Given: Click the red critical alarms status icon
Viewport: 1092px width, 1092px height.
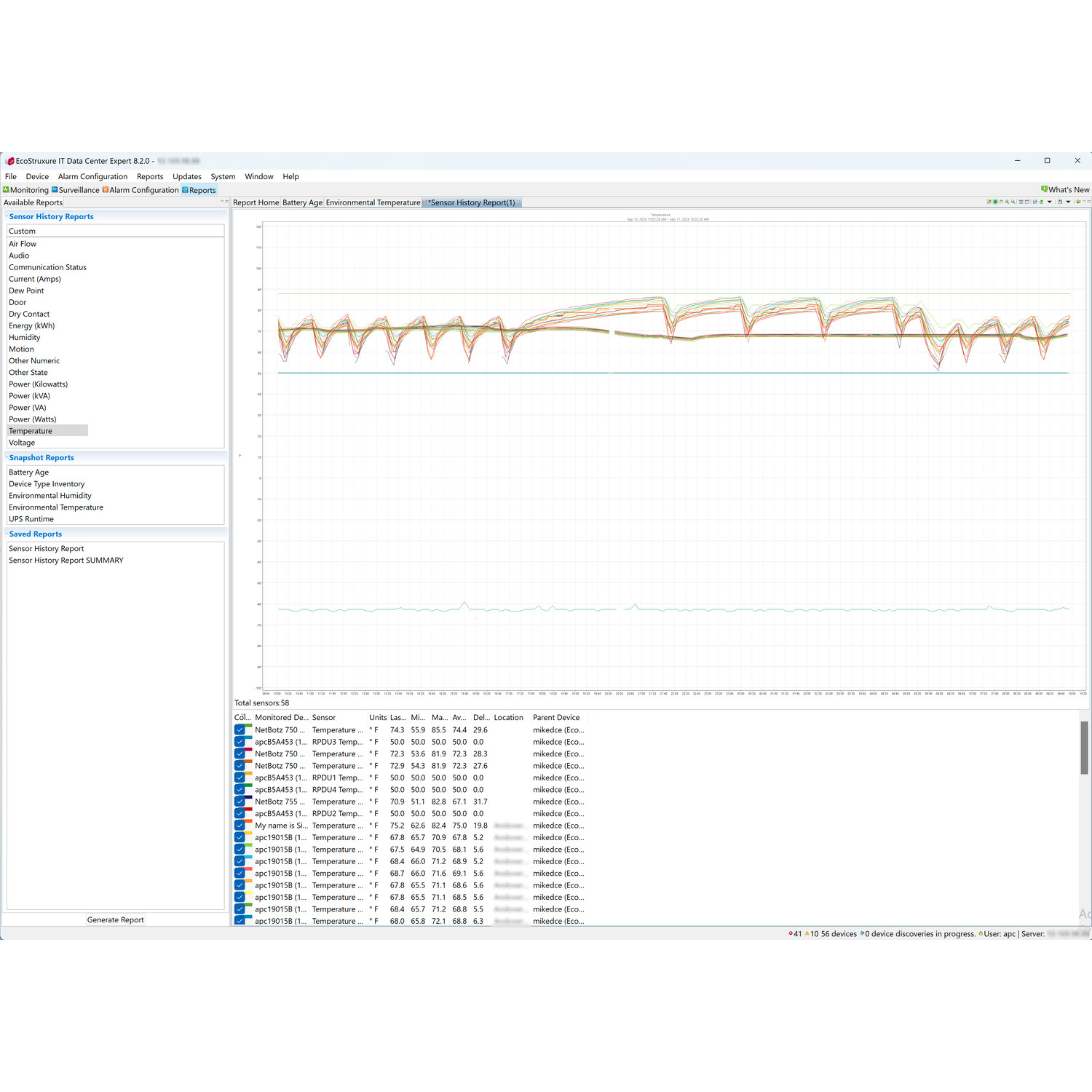Looking at the screenshot, I should pyautogui.click(x=791, y=934).
